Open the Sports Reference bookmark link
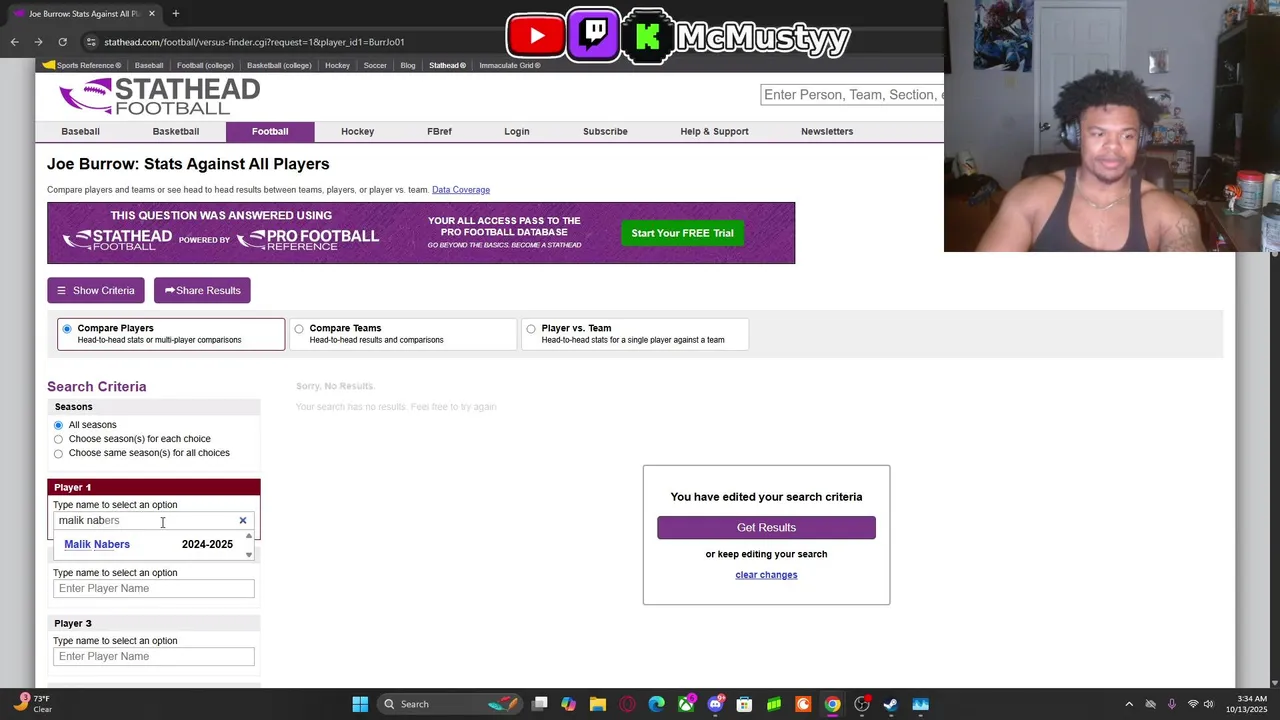The height and width of the screenshot is (720, 1280). (82, 65)
